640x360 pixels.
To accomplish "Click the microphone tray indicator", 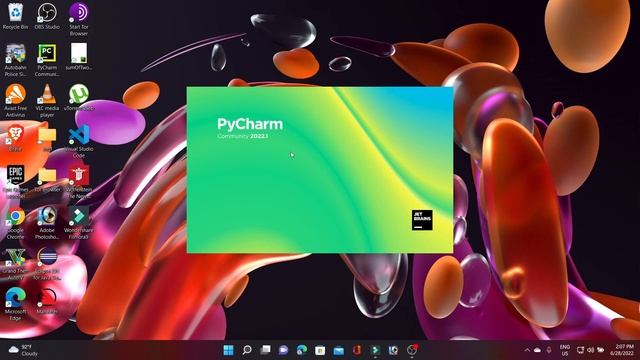I will click(x=549, y=350).
